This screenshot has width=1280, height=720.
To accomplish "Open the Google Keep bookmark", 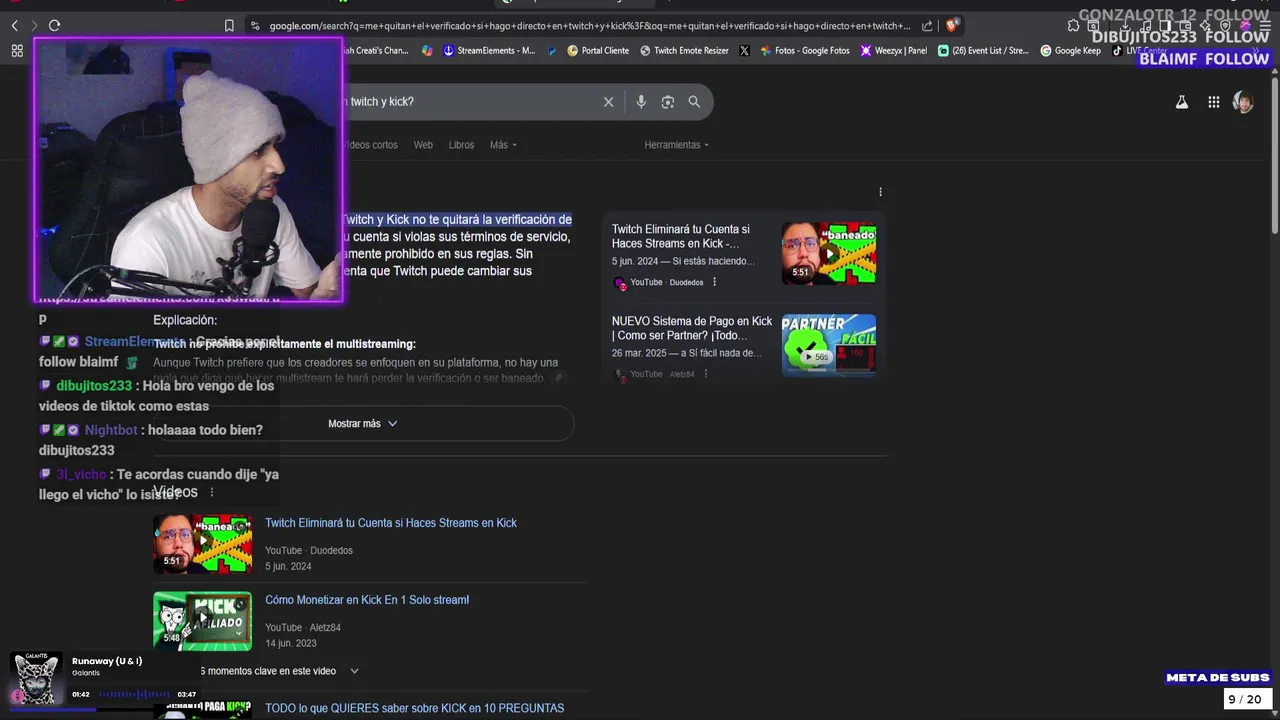I will [1071, 51].
